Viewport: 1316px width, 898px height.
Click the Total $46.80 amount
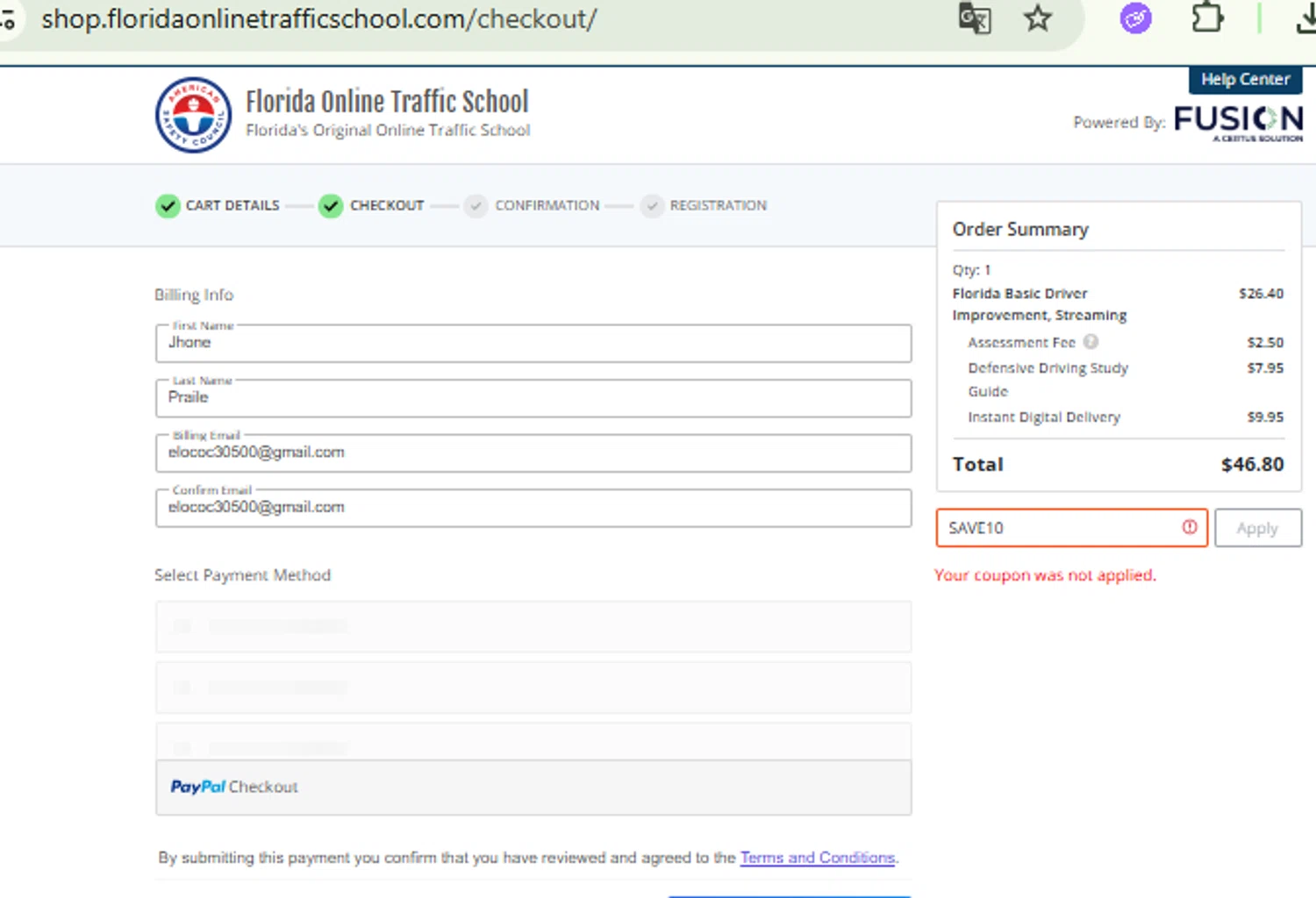tap(1252, 464)
